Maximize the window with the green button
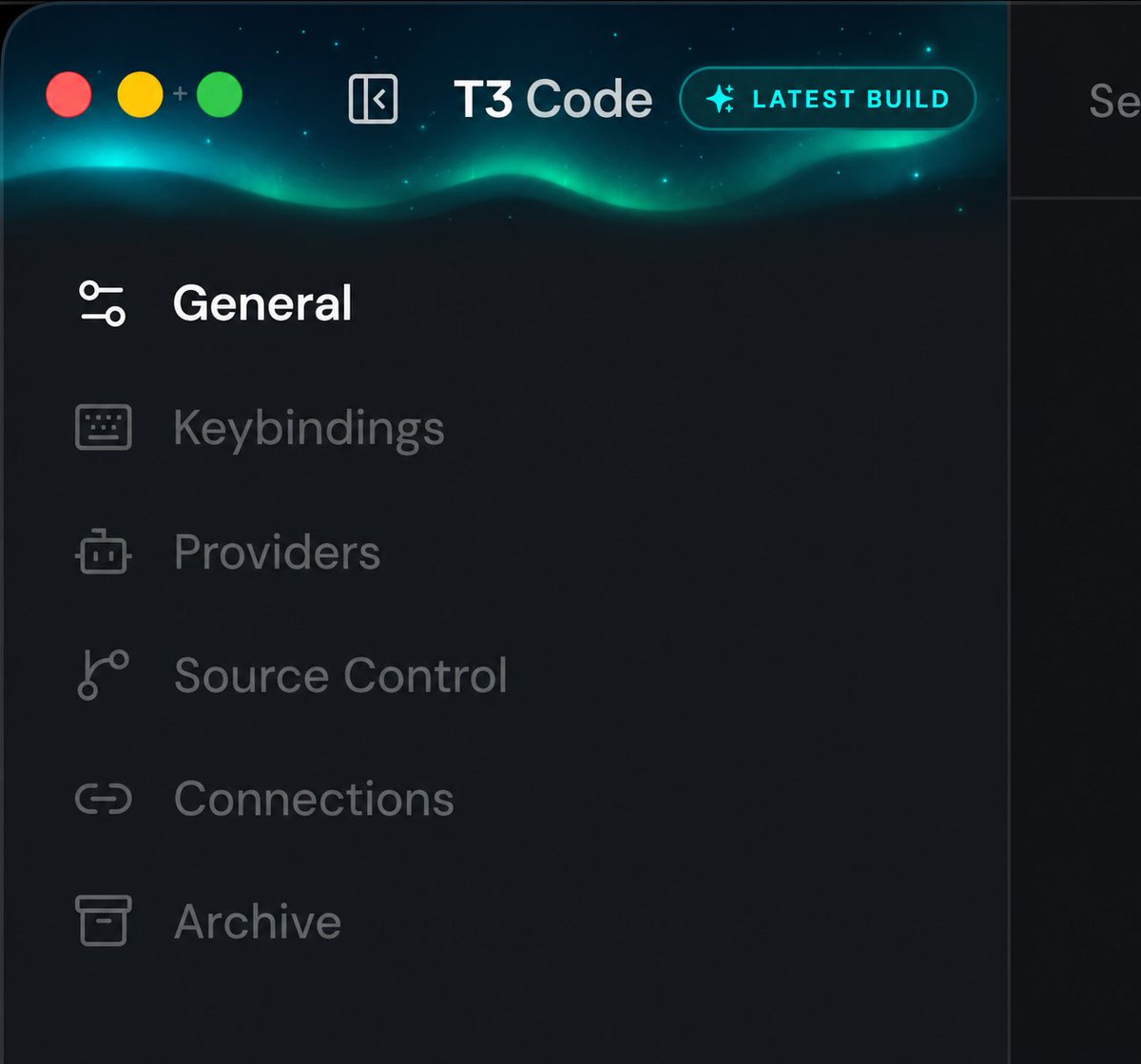The image size is (1141, 1064). coord(220,95)
